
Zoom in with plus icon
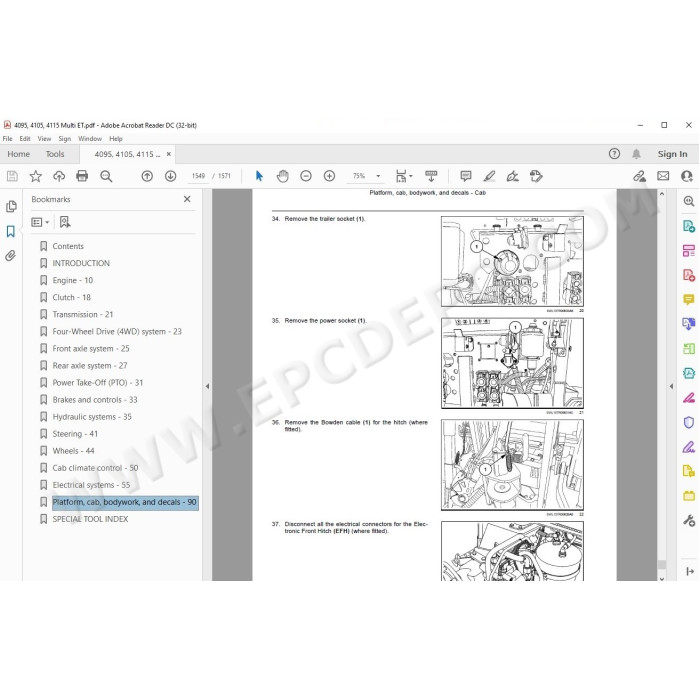pyautogui.click(x=329, y=176)
